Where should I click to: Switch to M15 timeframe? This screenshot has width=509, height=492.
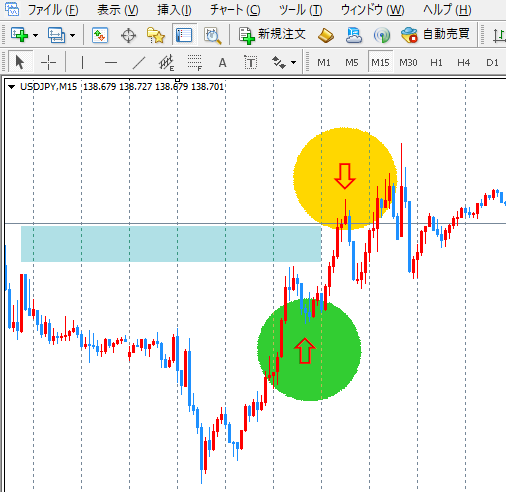click(380, 62)
